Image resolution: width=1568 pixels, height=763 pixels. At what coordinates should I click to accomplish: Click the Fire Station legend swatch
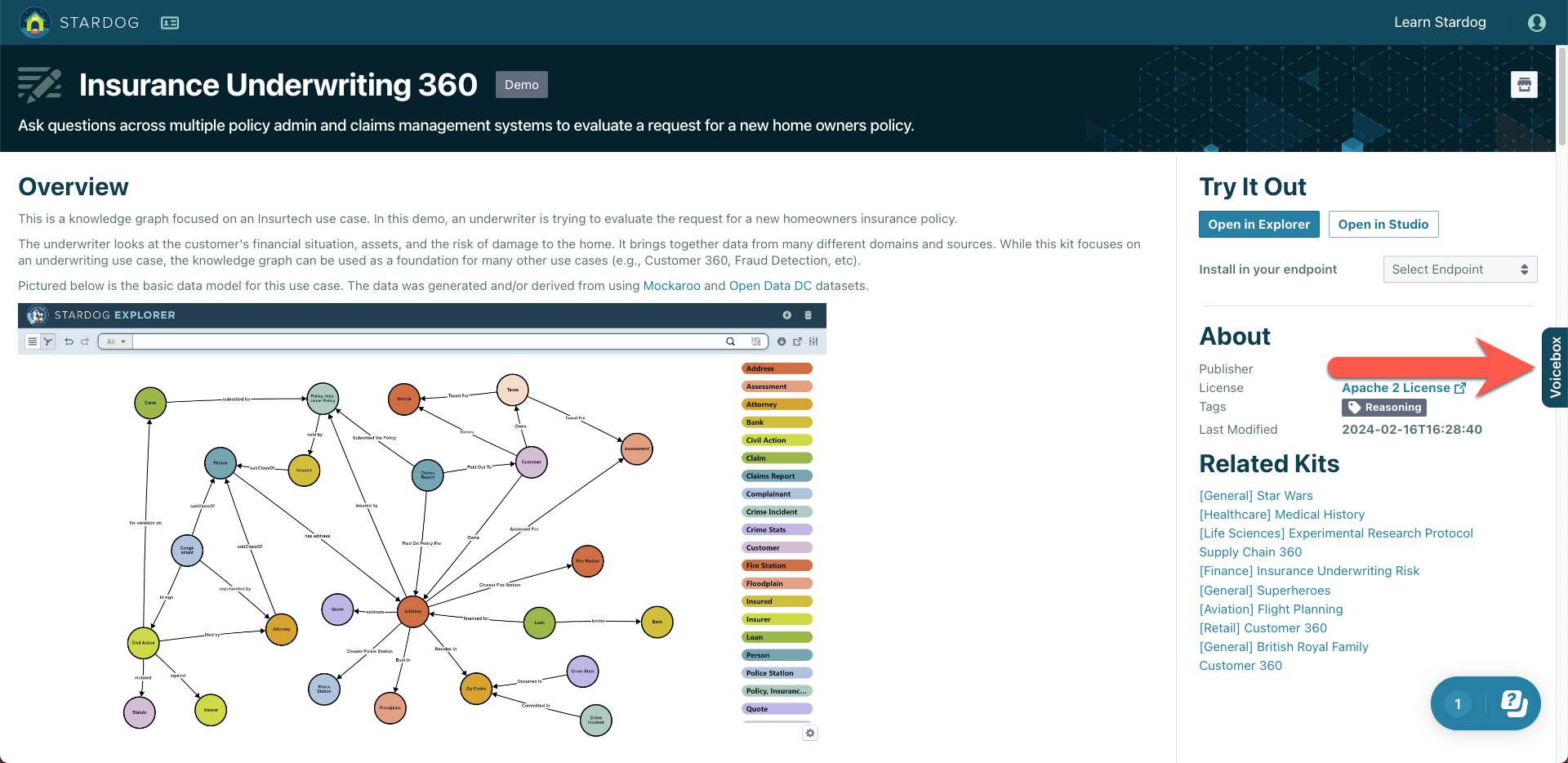coord(777,565)
